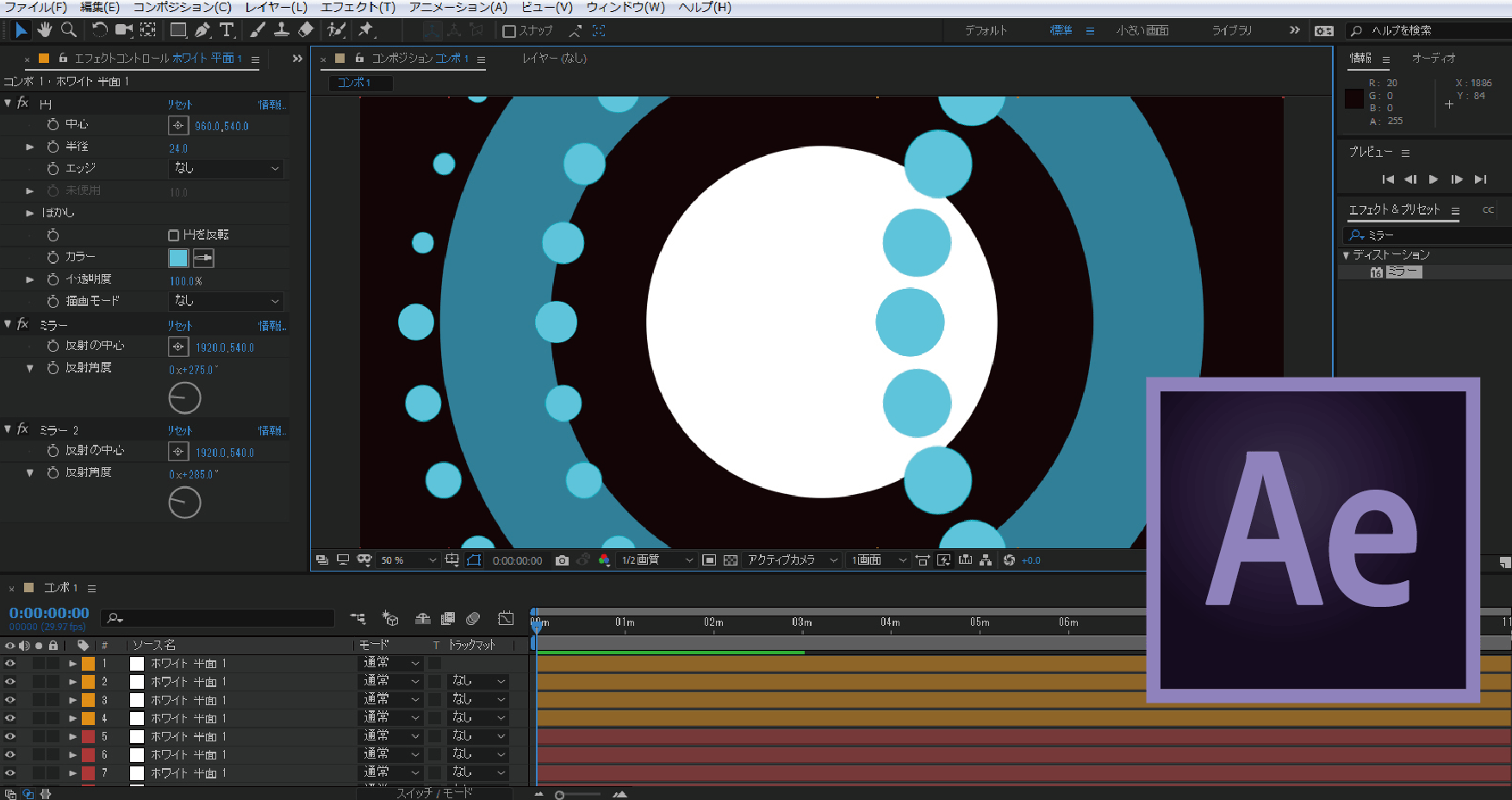
Task: Open the 描画モード dropdown
Action: (x=226, y=302)
